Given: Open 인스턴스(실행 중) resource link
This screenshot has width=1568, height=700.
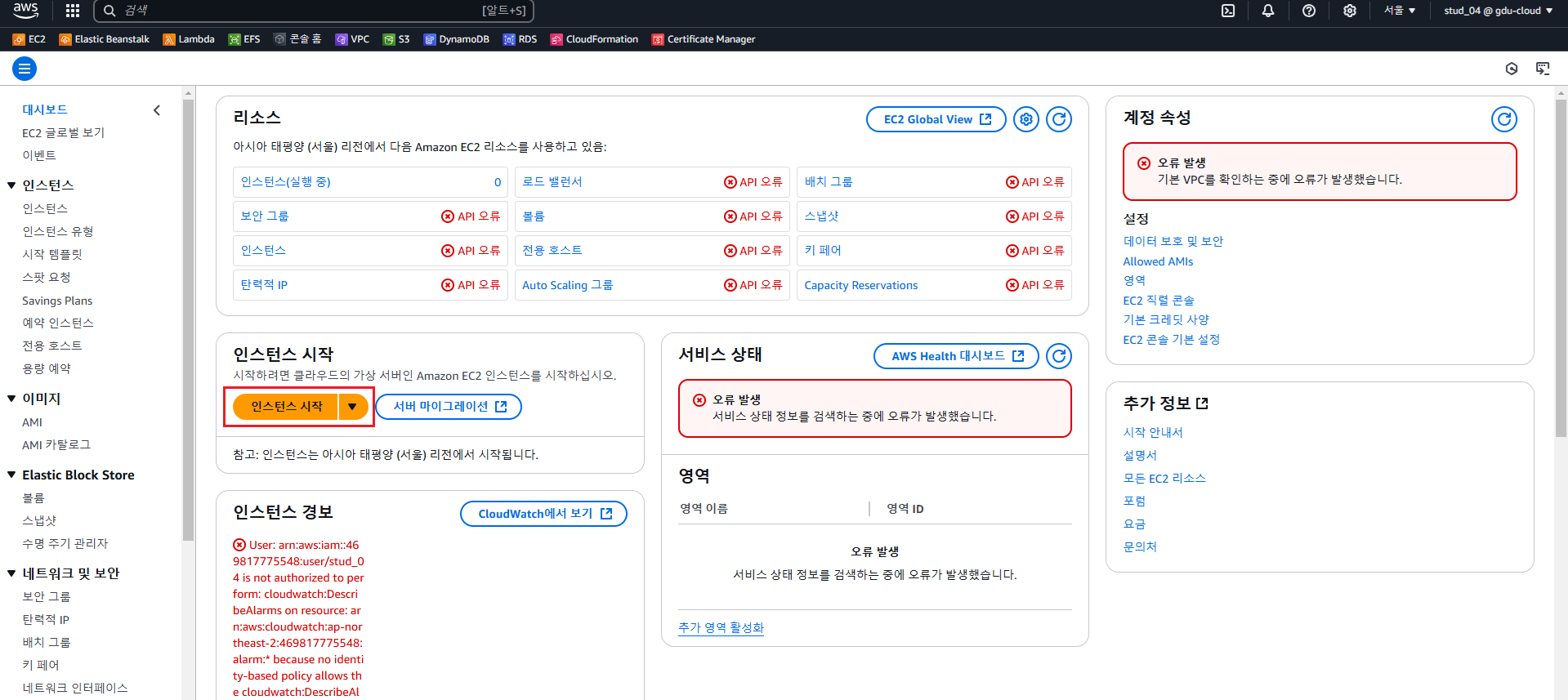Looking at the screenshot, I should (286, 182).
